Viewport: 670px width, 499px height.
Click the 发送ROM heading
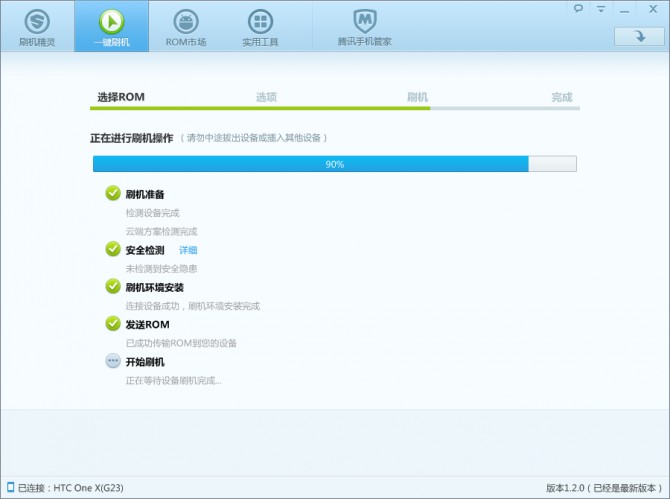[147, 325]
